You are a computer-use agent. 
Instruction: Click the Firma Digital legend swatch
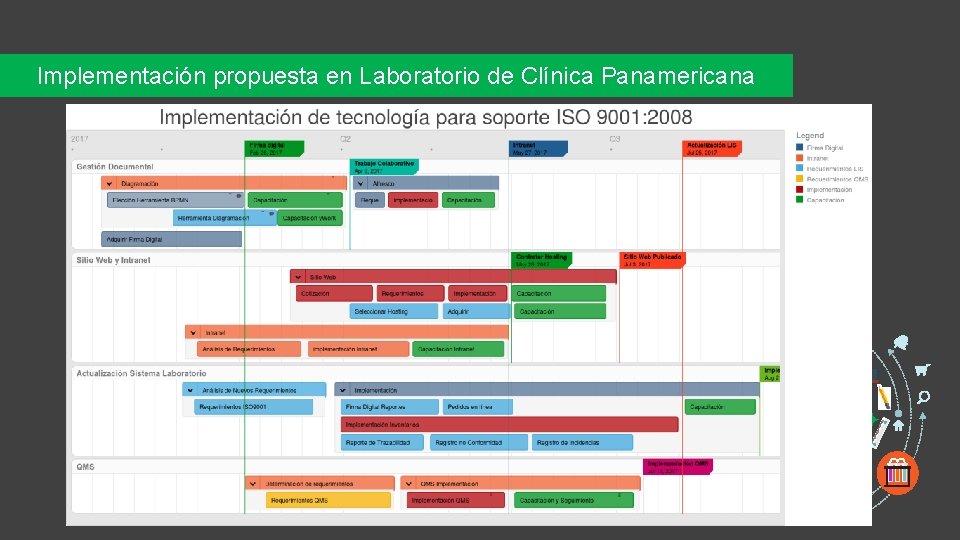(799, 148)
